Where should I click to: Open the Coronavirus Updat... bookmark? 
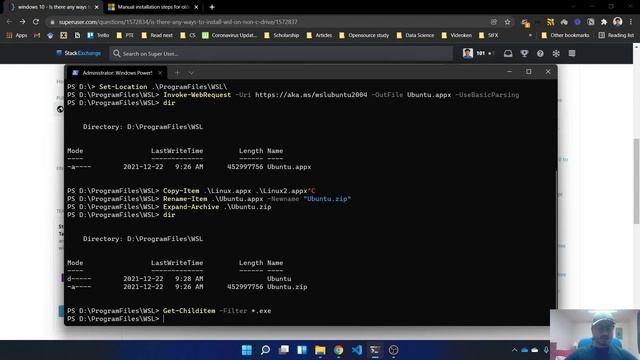(229, 35)
